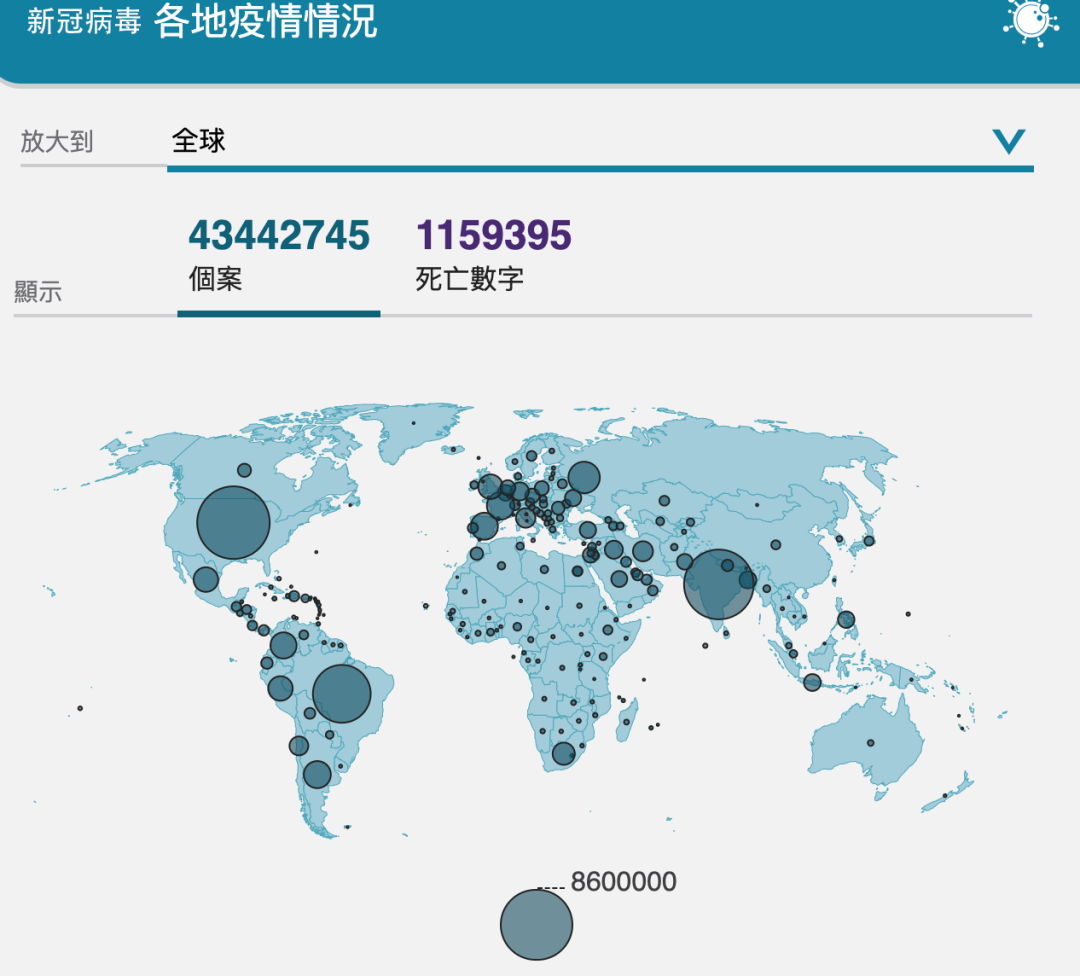The image size is (1080, 976).
Task: Click the 8600000 legend circle
Action: (536, 924)
